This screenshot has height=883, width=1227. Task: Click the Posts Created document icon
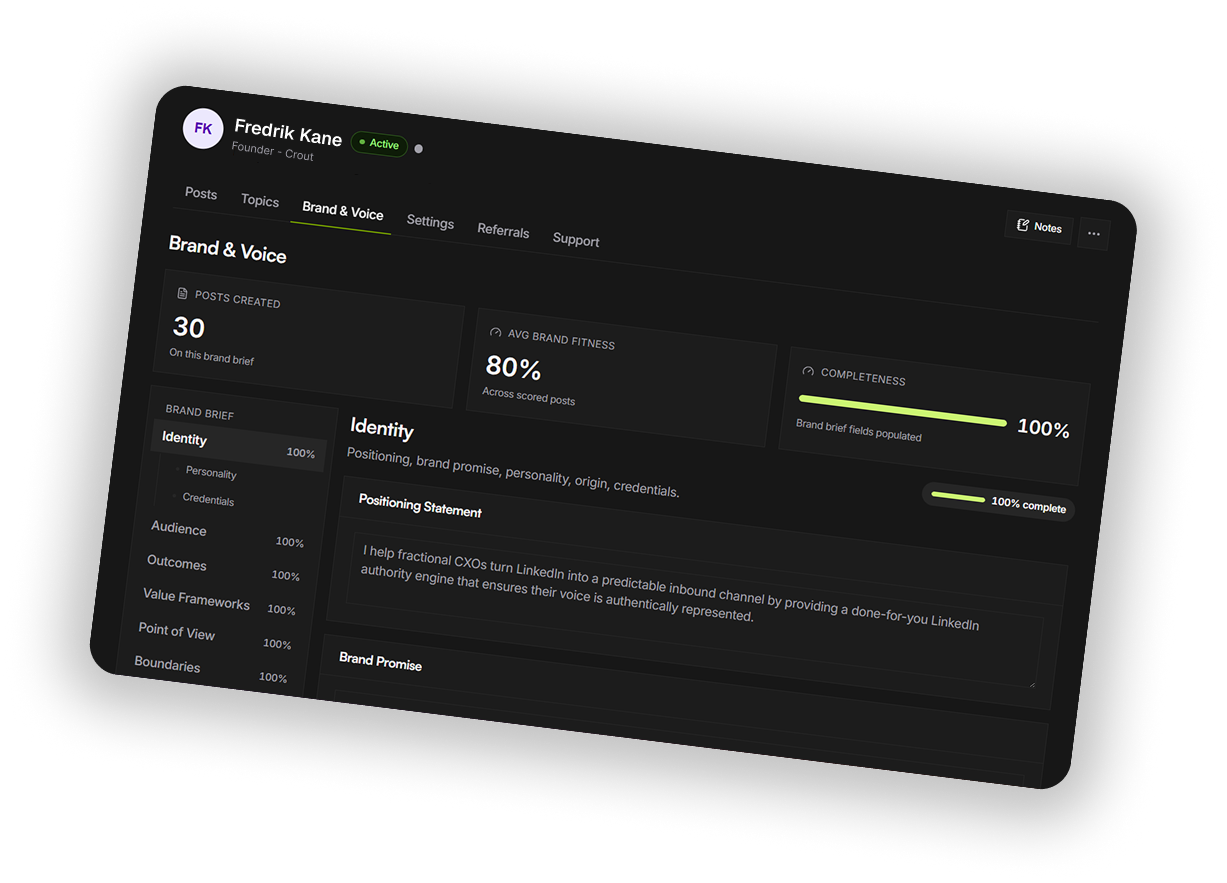[182, 294]
